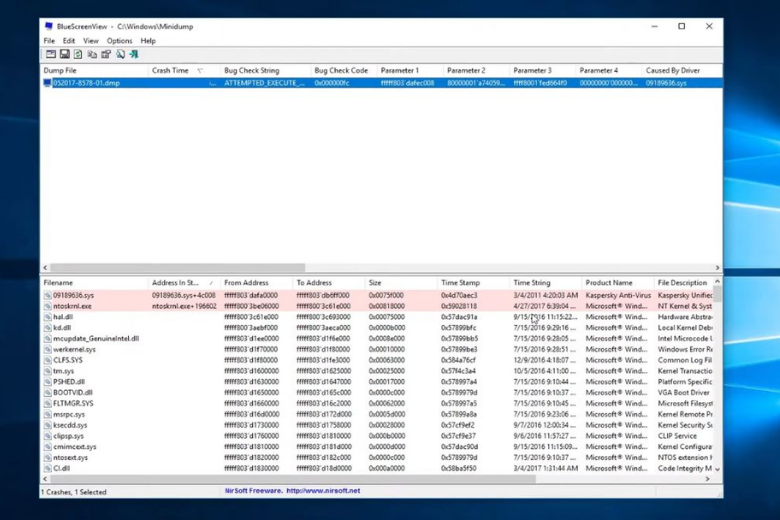Open the View menu
This screenshot has width=780, height=520.
click(91, 41)
